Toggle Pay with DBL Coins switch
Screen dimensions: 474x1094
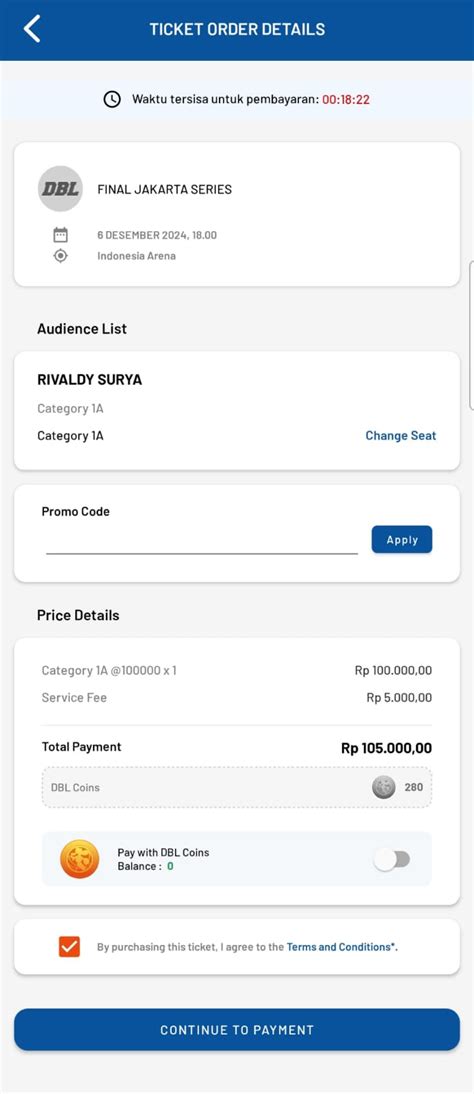pyautogui.click(x=392, y=860)
